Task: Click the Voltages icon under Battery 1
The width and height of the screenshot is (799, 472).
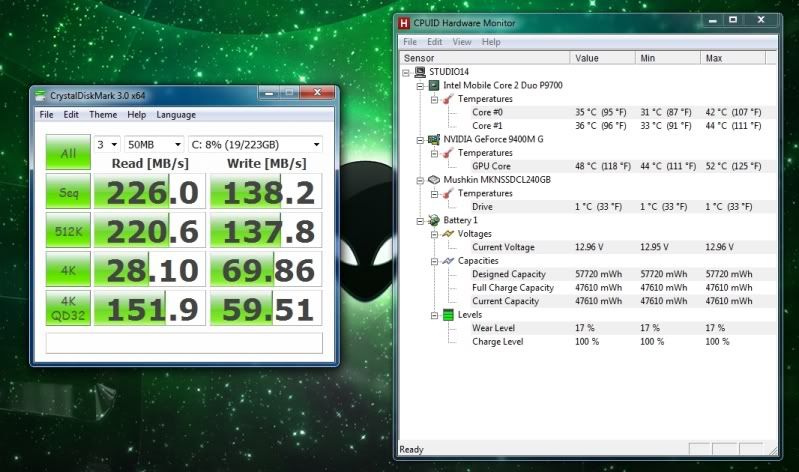Action: pos(449,234)
